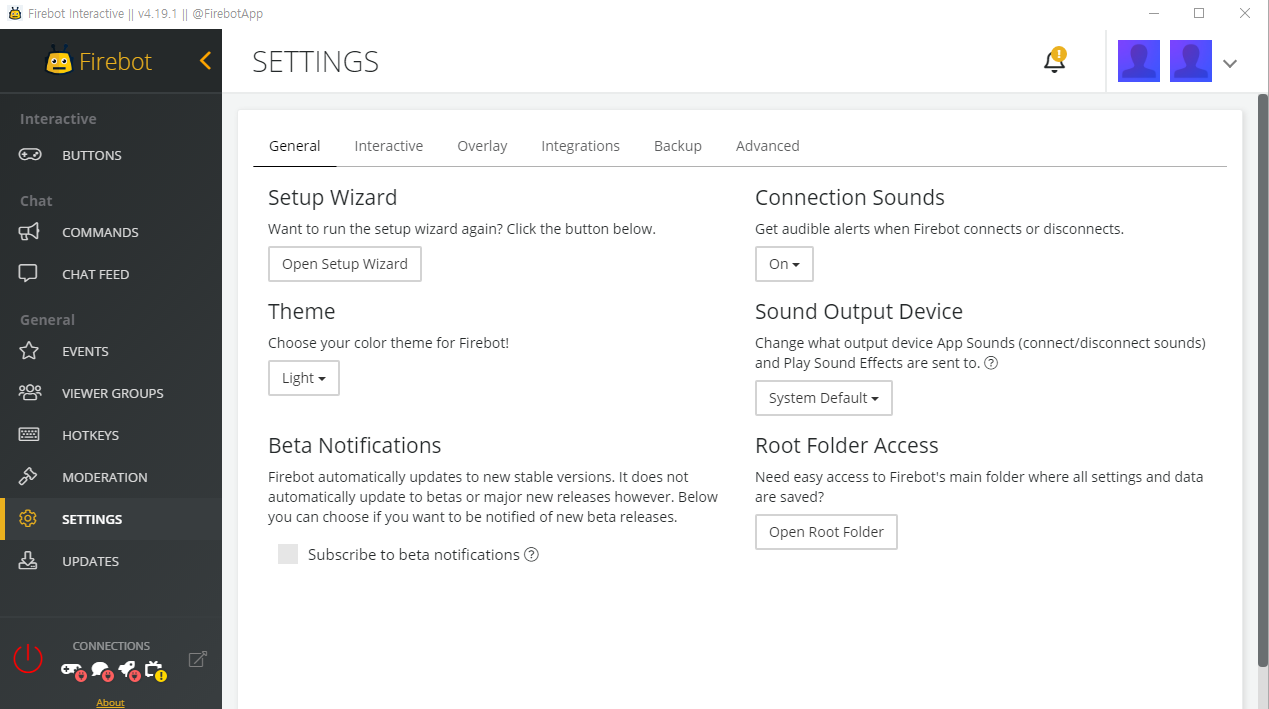Open the Light theme dropdown

point(304,378)
